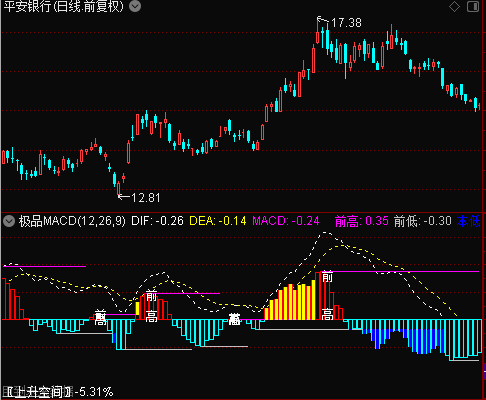
Task: Open the dropdown beside 平安银行 title
Action: click(x=135, y=6)
